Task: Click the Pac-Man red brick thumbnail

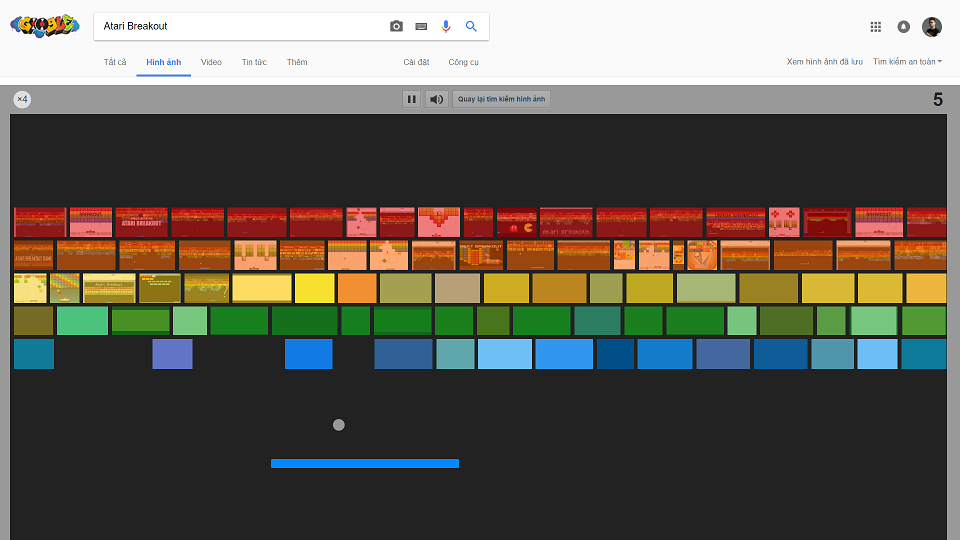Action: click(x=517, y=222)
